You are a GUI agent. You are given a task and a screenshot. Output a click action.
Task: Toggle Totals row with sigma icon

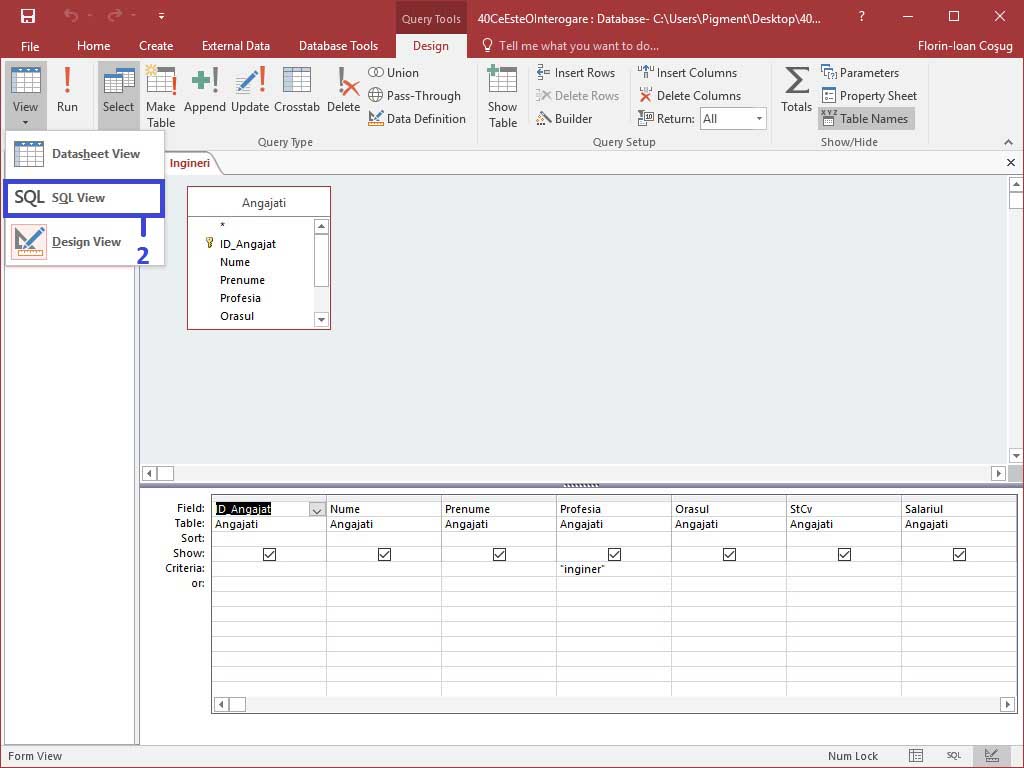[796, 89]
